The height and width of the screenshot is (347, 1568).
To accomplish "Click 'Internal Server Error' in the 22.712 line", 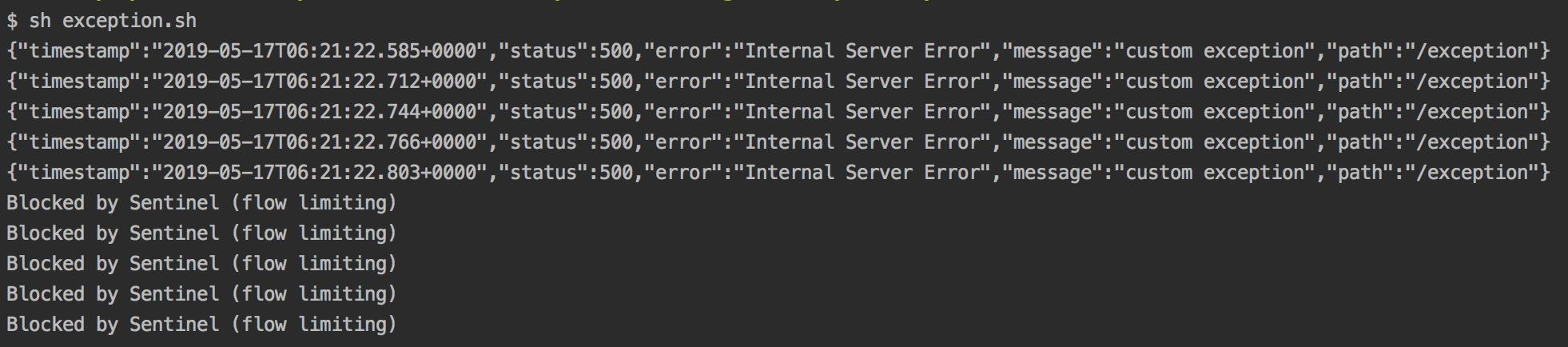I will click(x=862, y=82).
